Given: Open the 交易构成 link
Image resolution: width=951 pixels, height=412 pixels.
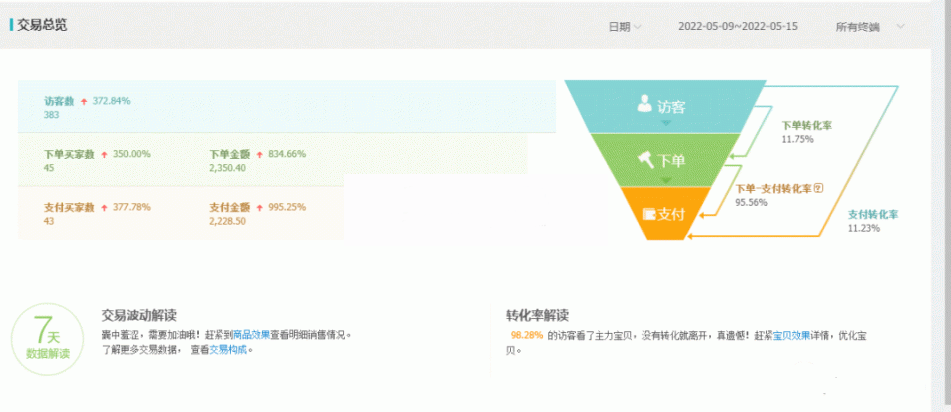Looking at the screenshot, I should [228, 350].
